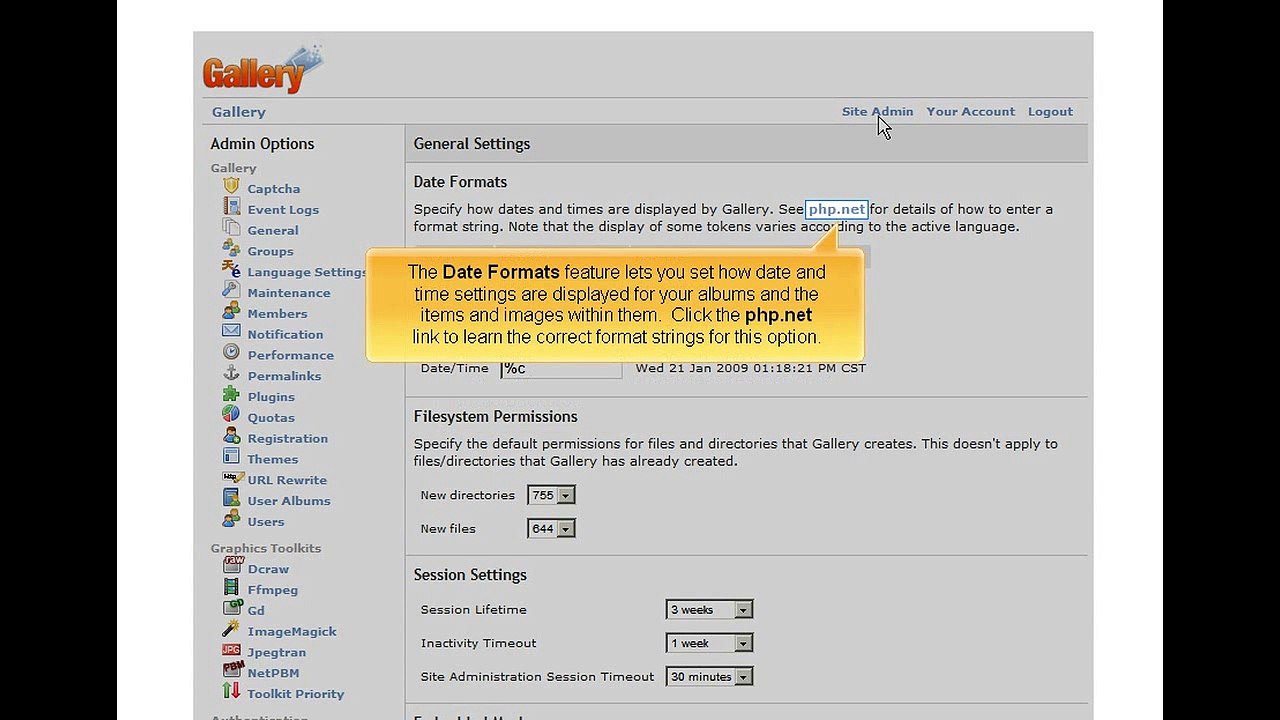Screen dimensions: 1280x720
Task: Open the Themes link
Action: click(273, 460)
